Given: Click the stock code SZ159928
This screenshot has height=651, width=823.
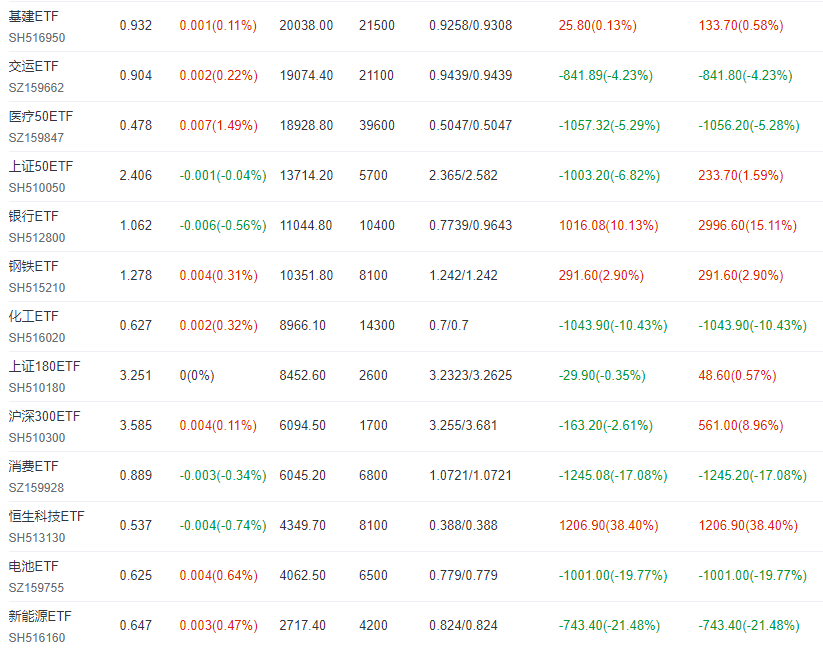Looking at the screenshot, I should pos(36,488).
